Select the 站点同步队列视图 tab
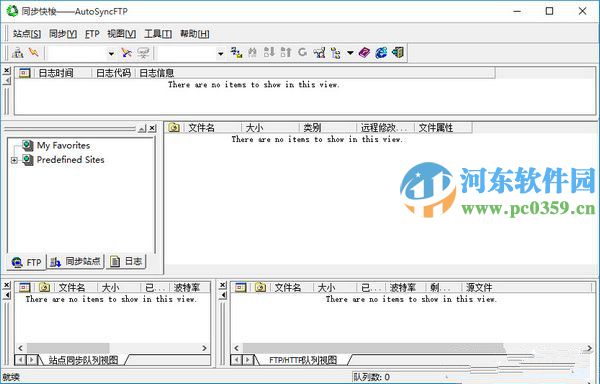Screen dimensions: 600x384 (x=83, y=360)
